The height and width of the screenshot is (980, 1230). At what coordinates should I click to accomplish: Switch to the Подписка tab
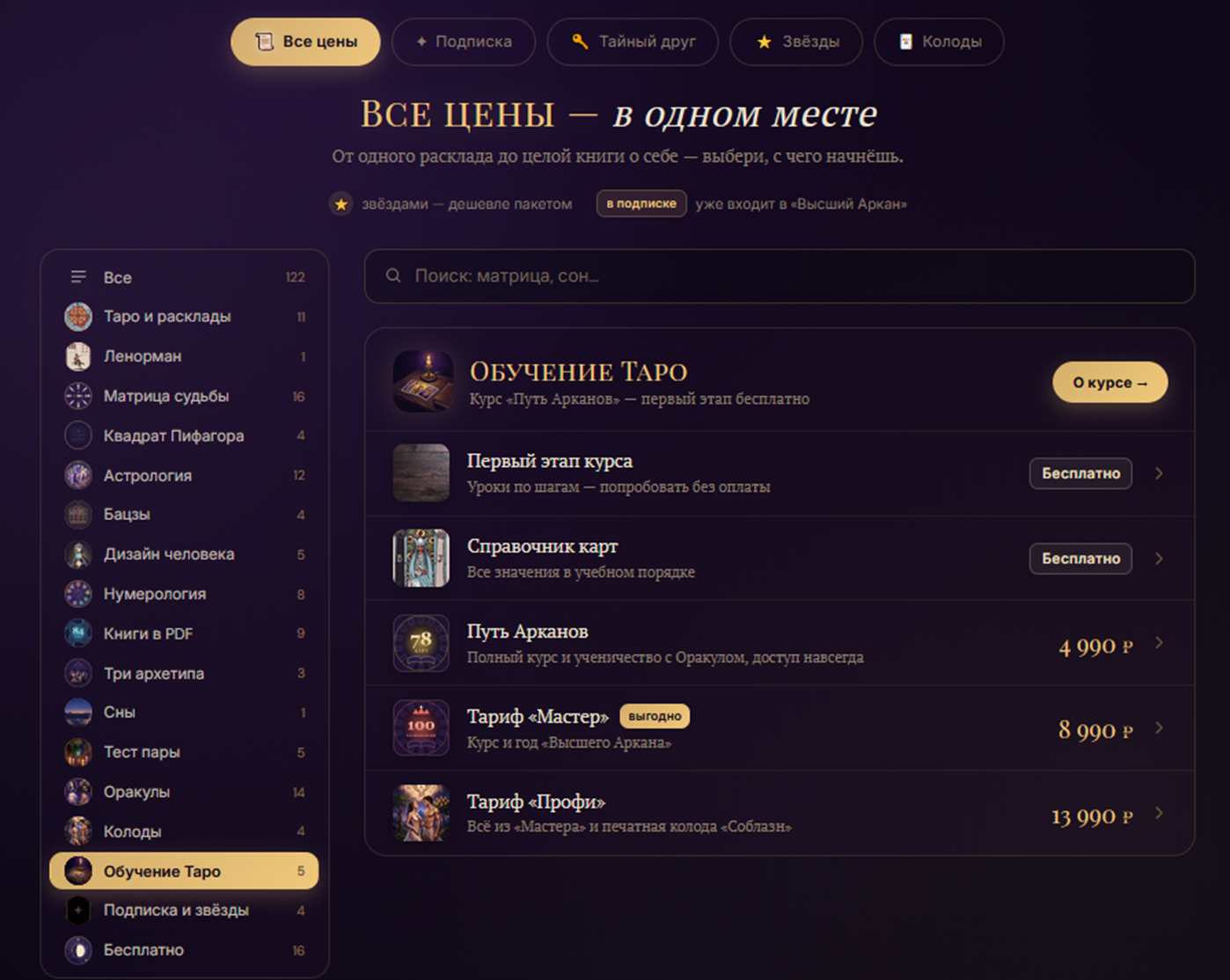tap(464, 41)
